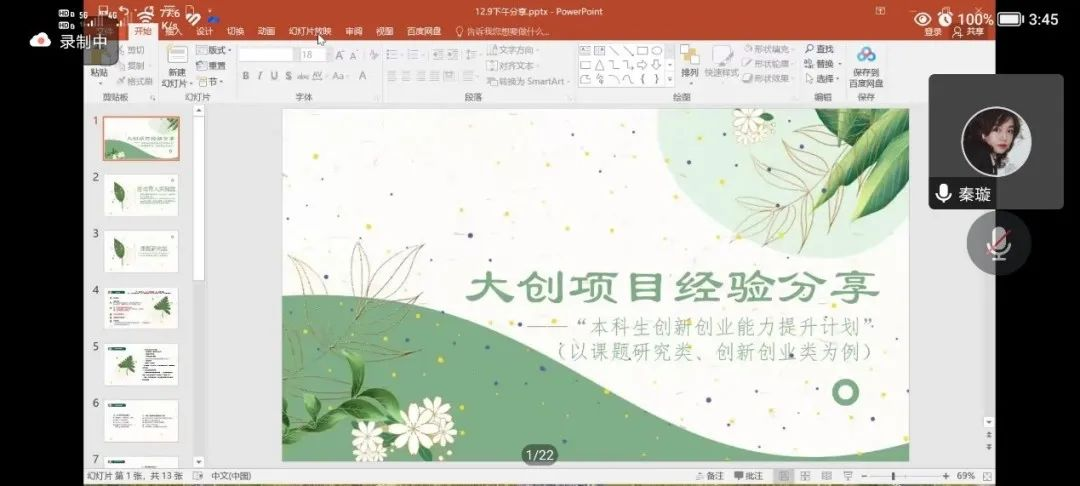This screenshot has width=1080, height=486.
Task: Click the Share (共享) button
Action: point(968,32)
